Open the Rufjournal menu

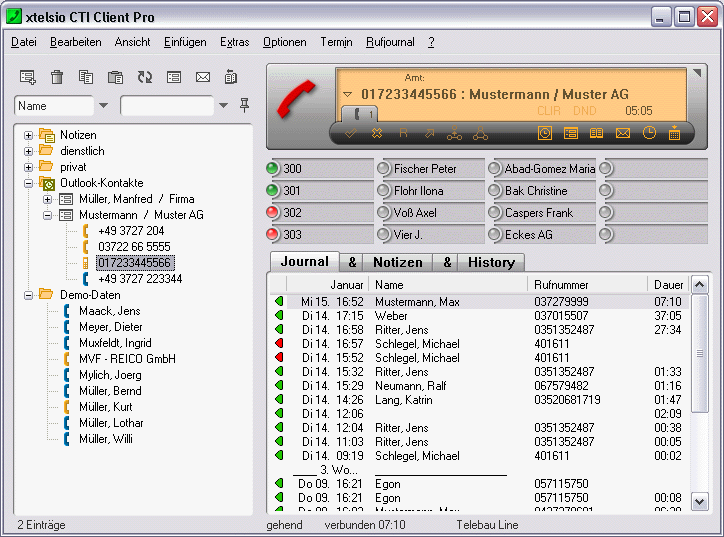390,42
